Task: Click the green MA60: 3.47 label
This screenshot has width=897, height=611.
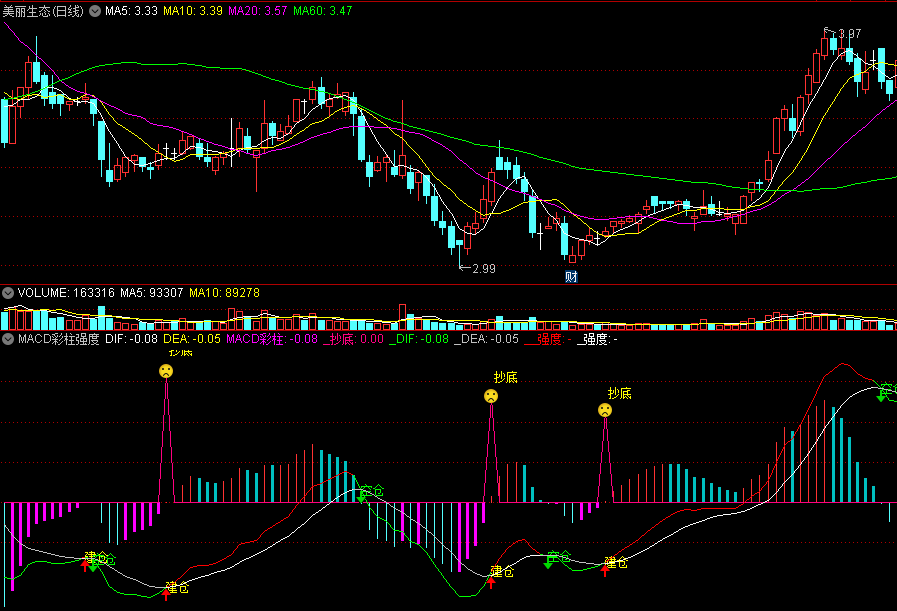Action: 323,11
